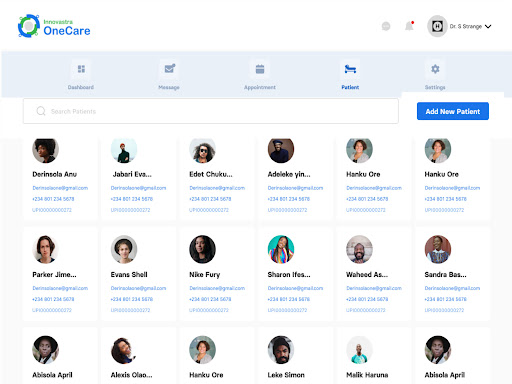Click the Add New Patient button

tap(453, 111)
